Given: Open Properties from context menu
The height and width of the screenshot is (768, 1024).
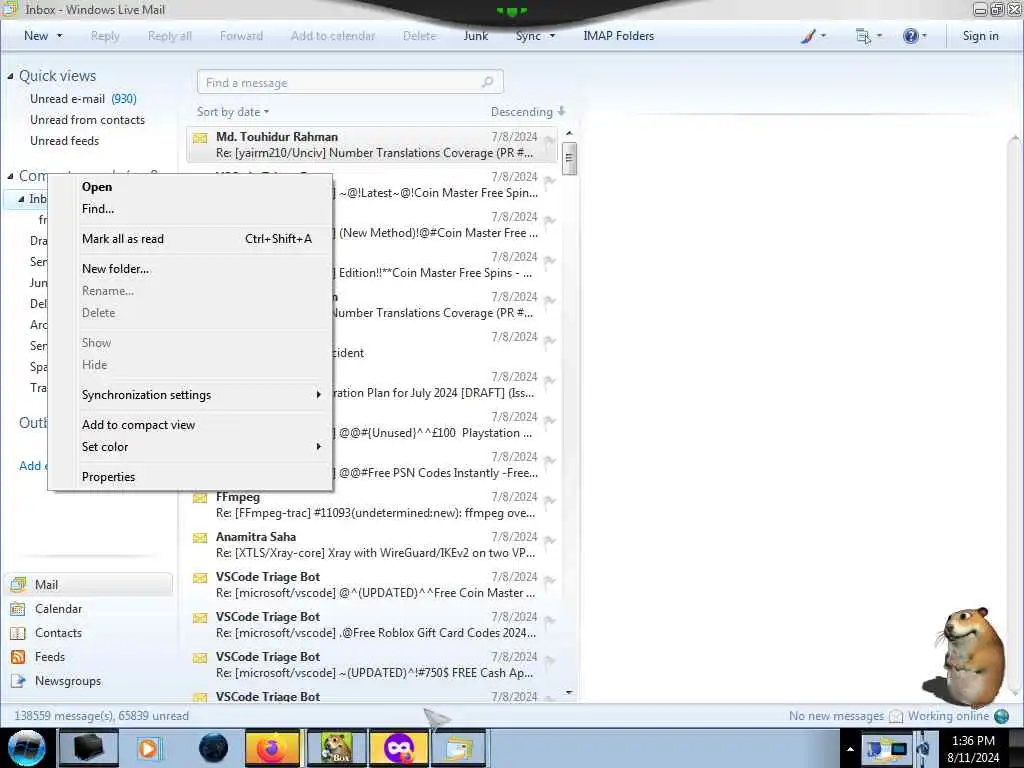Looking at the screenshot, I should coord(108,477).
